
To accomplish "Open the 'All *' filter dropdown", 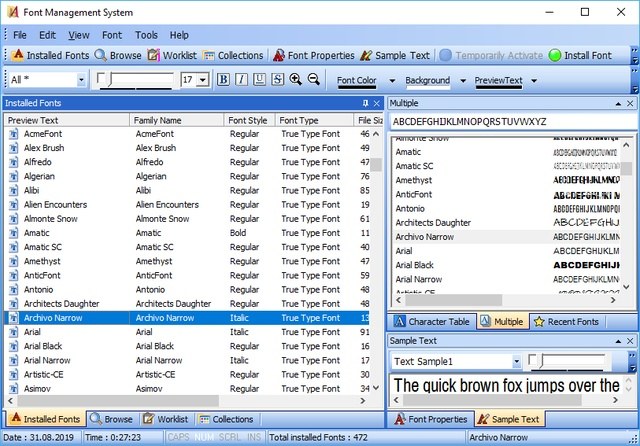I will click(x=81, y=80).
